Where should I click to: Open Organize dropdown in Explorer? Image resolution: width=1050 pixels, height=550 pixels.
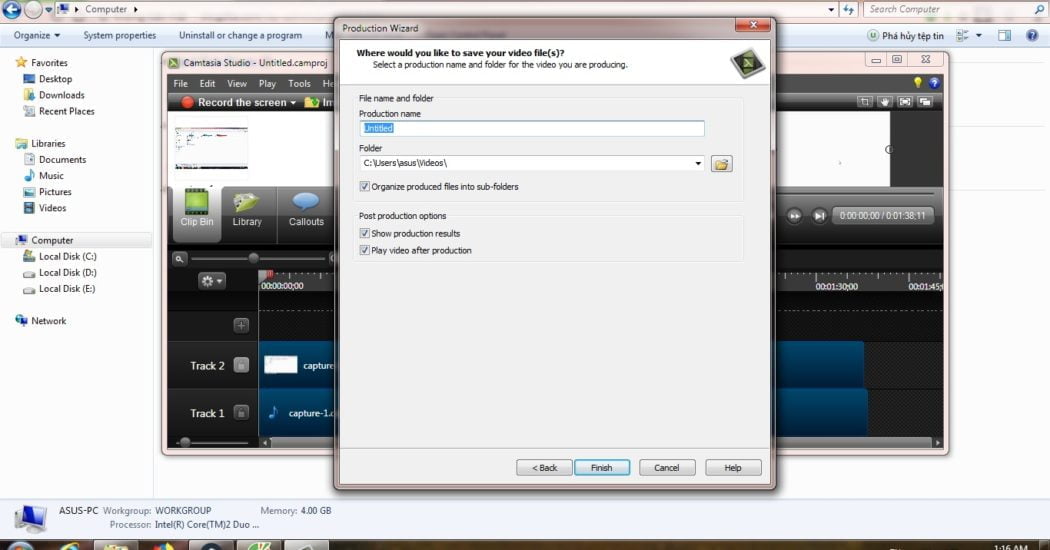click(x=36, y=35)
